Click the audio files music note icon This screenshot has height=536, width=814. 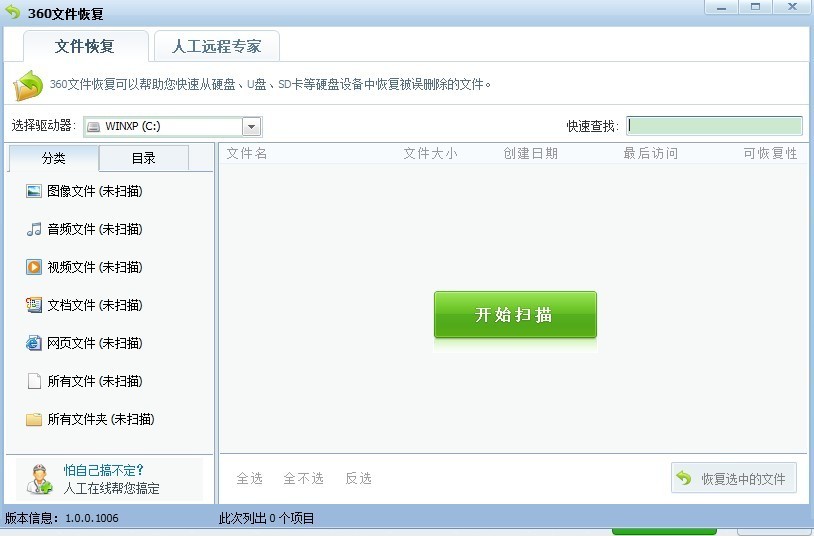pyautogui.click(x=34, y=229)
